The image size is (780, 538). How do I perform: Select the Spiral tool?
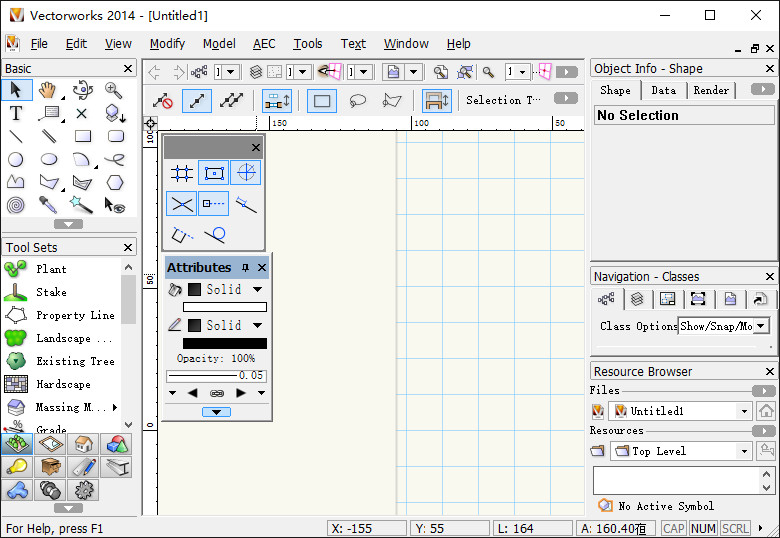pos(16,205)
